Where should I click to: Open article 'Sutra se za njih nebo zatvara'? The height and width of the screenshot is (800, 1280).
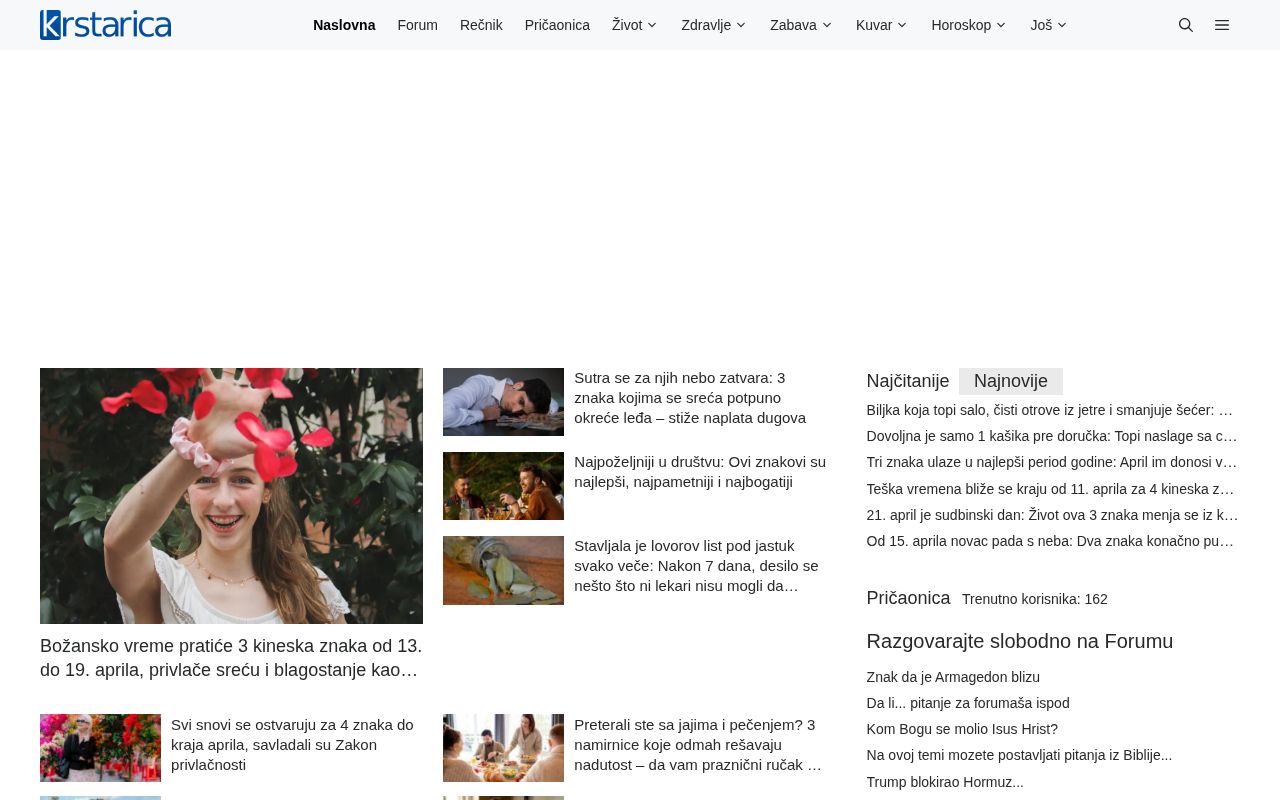[690, 397]
